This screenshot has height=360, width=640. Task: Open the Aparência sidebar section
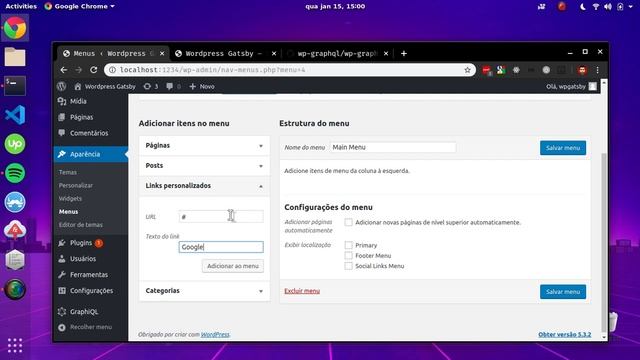(91, 154)
